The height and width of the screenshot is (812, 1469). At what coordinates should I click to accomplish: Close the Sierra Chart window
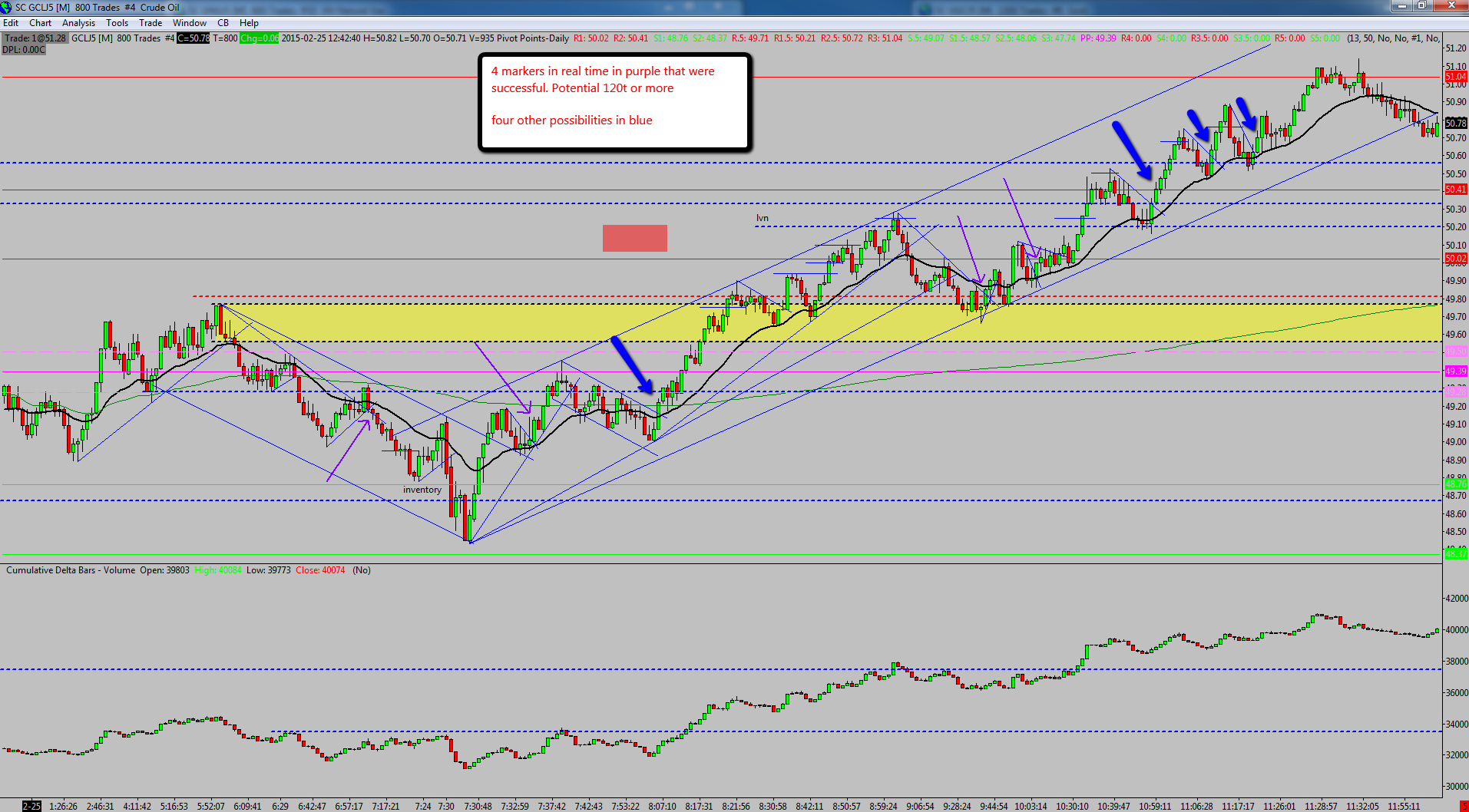click(1450, 6)
